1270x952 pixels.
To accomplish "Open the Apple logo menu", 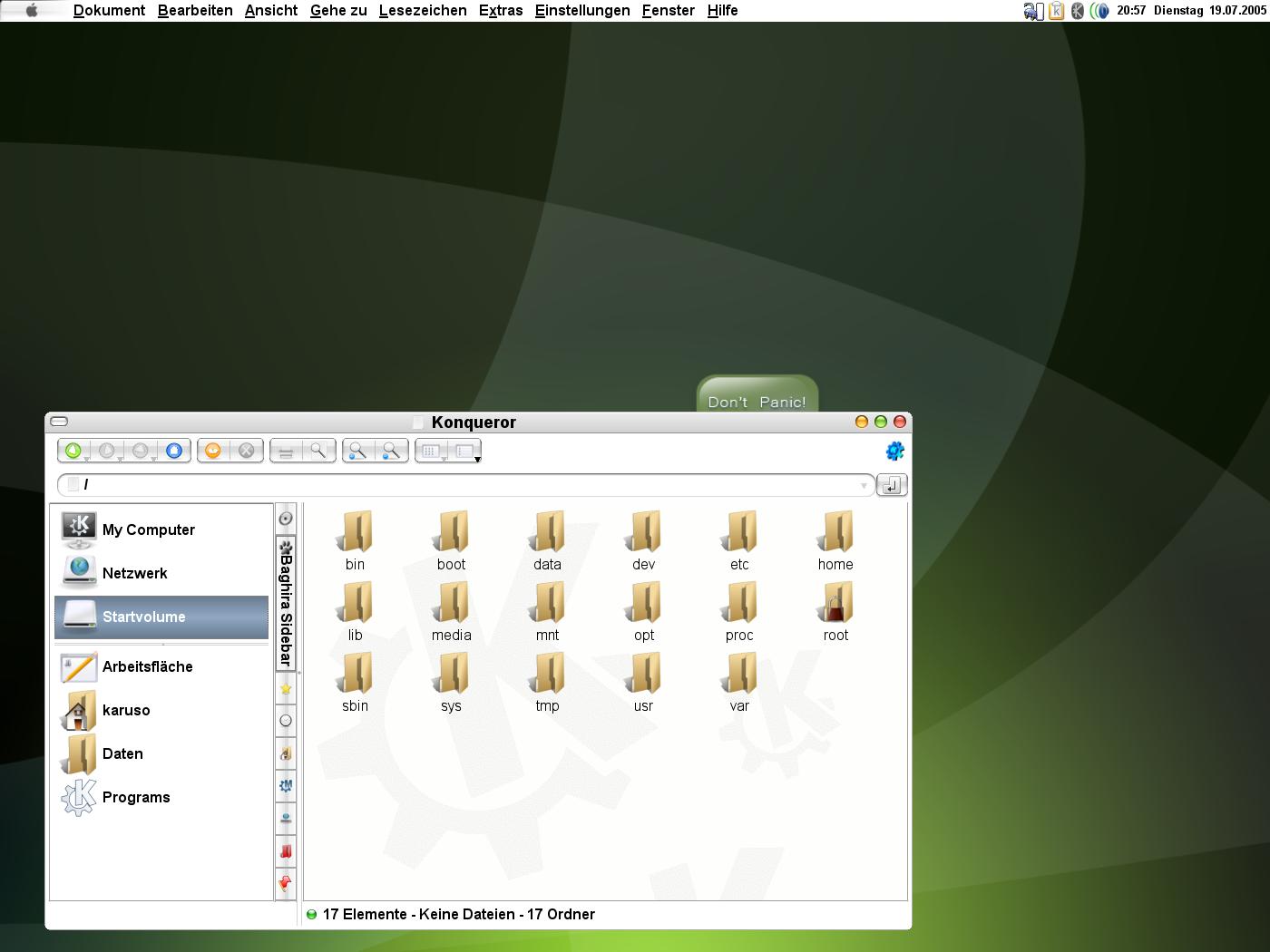I will 32,11.
